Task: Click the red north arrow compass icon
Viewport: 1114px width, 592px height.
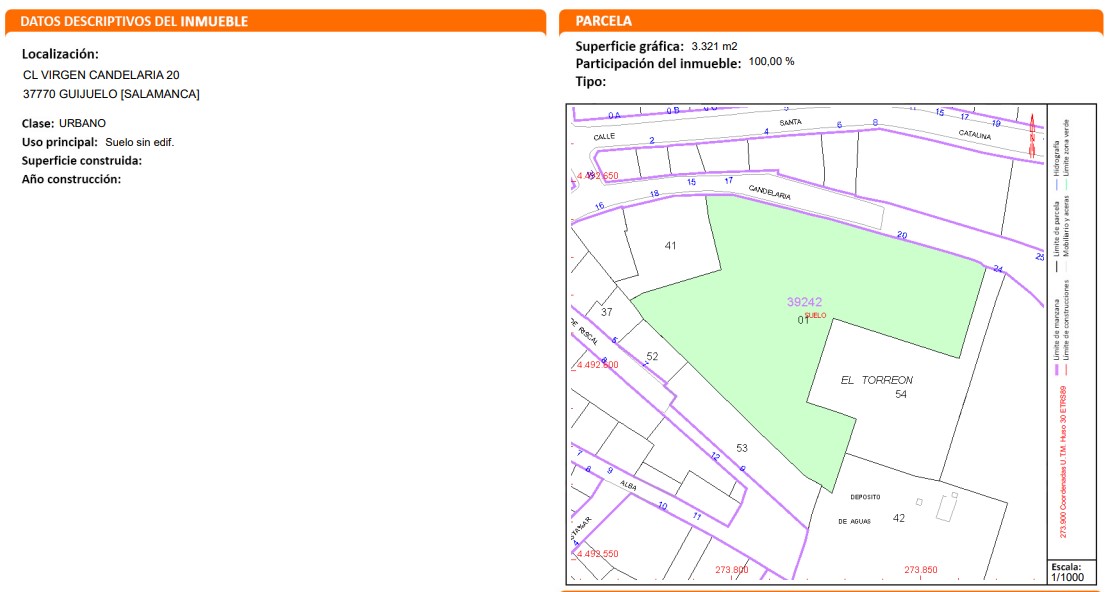Action: click(x=1033, y=137)
